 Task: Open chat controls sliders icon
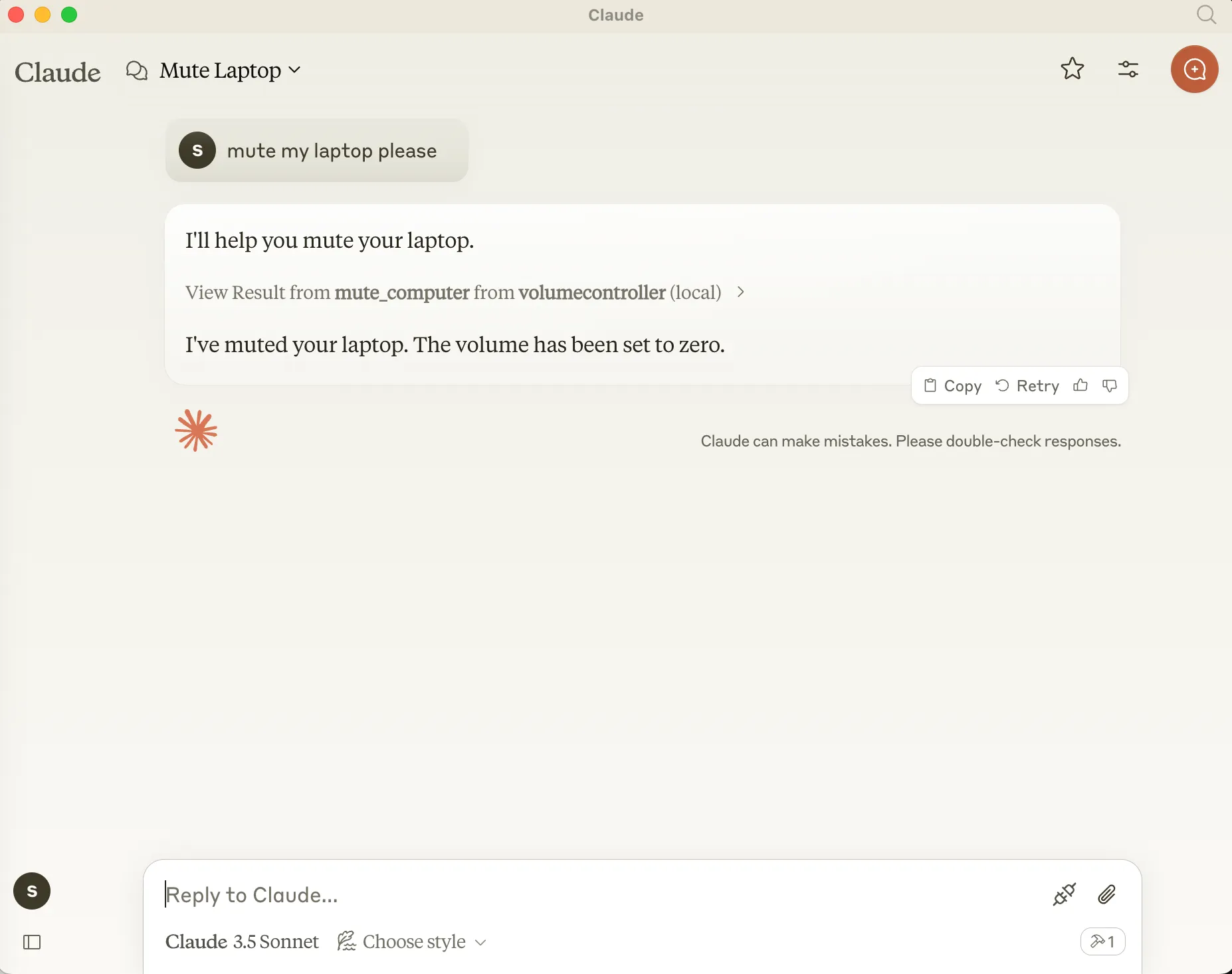click(x=1128, y=69)
